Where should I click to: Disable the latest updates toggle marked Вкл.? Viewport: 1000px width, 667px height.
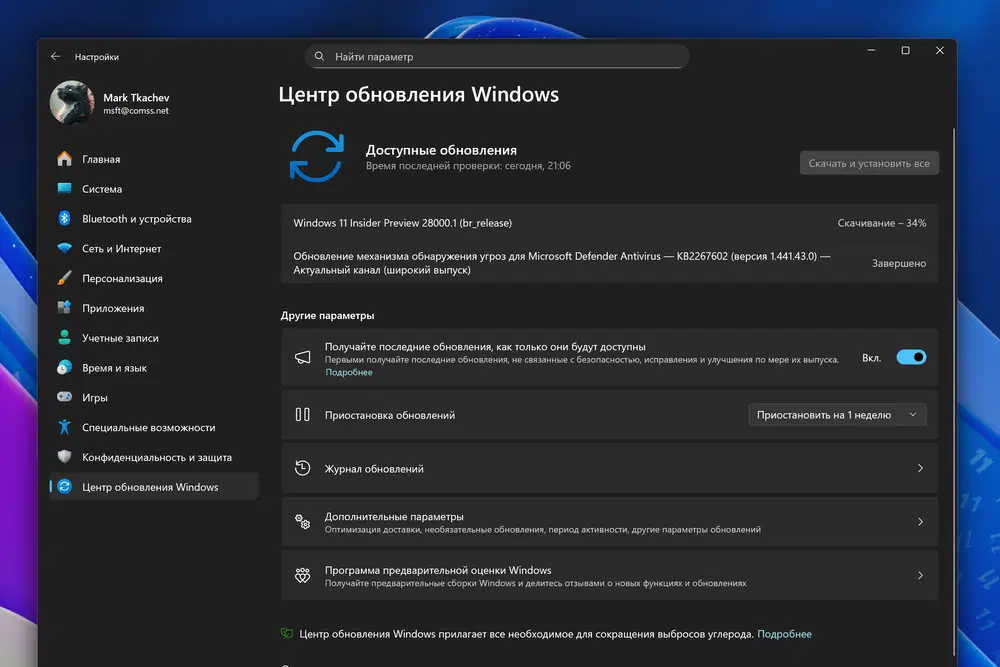pyautogui.click(x=911, y=357)
